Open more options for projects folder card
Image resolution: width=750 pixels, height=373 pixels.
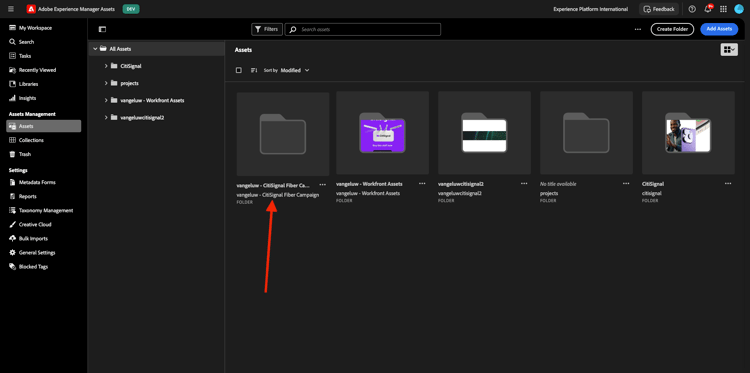(x=626, y=184)
